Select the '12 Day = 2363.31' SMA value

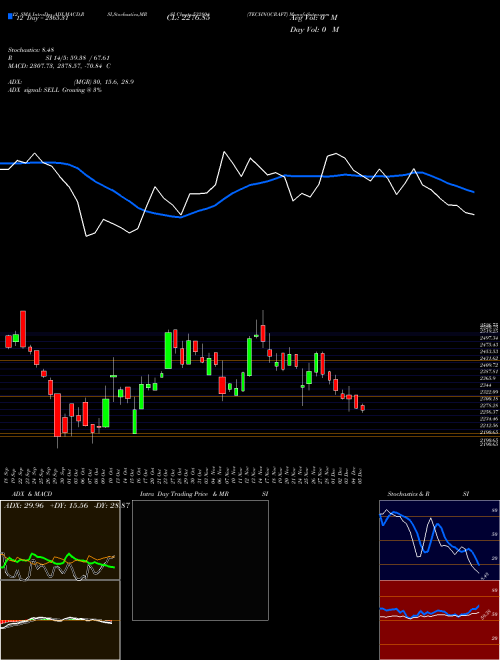tap(41, 18)
